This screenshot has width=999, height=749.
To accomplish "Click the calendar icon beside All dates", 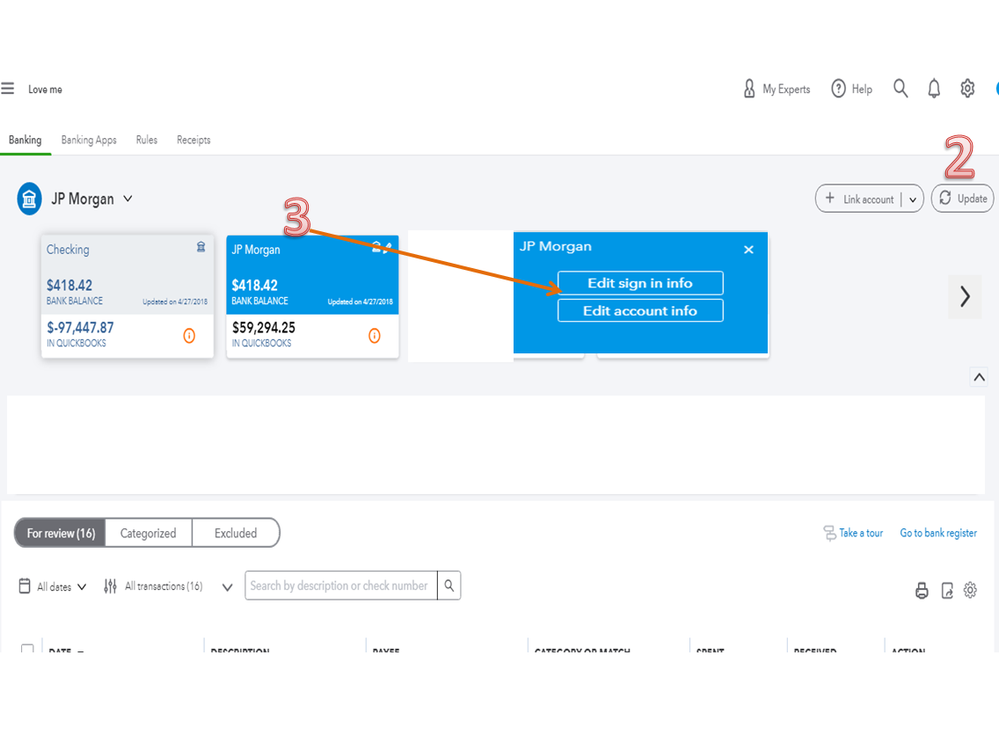I will [x=24, y=586].
